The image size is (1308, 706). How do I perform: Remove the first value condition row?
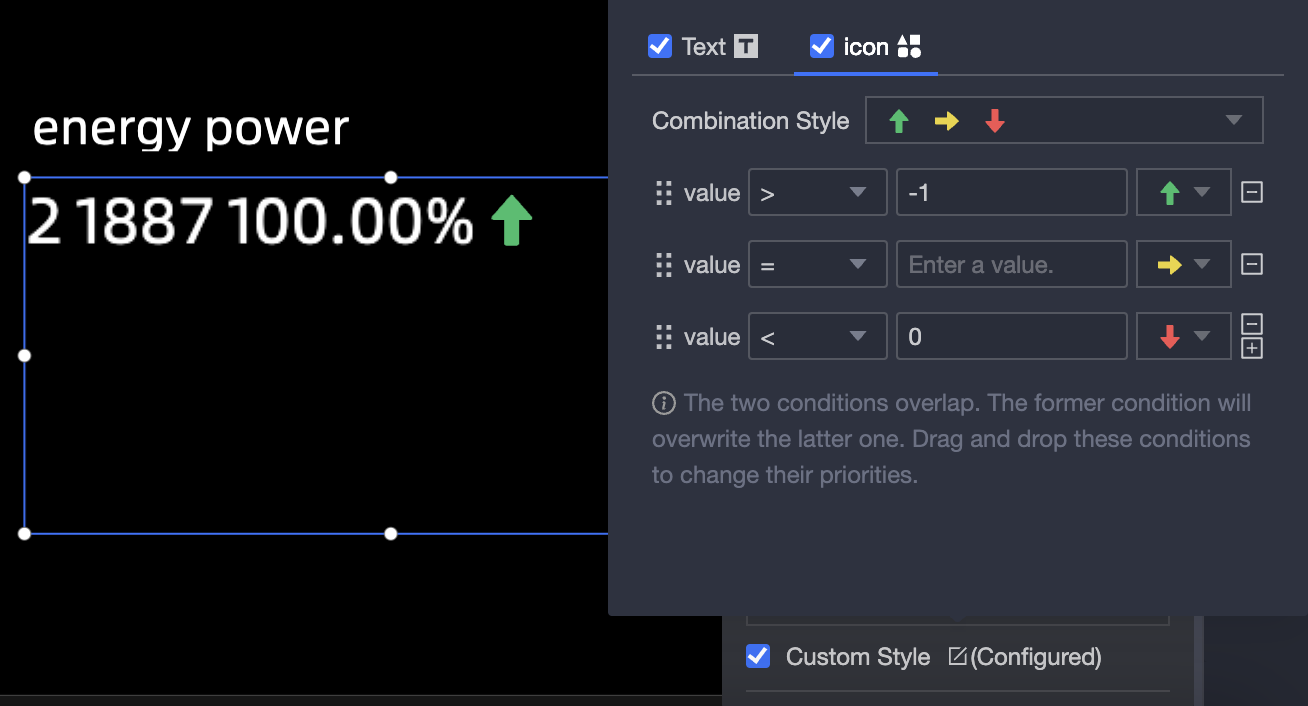(x=1251, y=192)
